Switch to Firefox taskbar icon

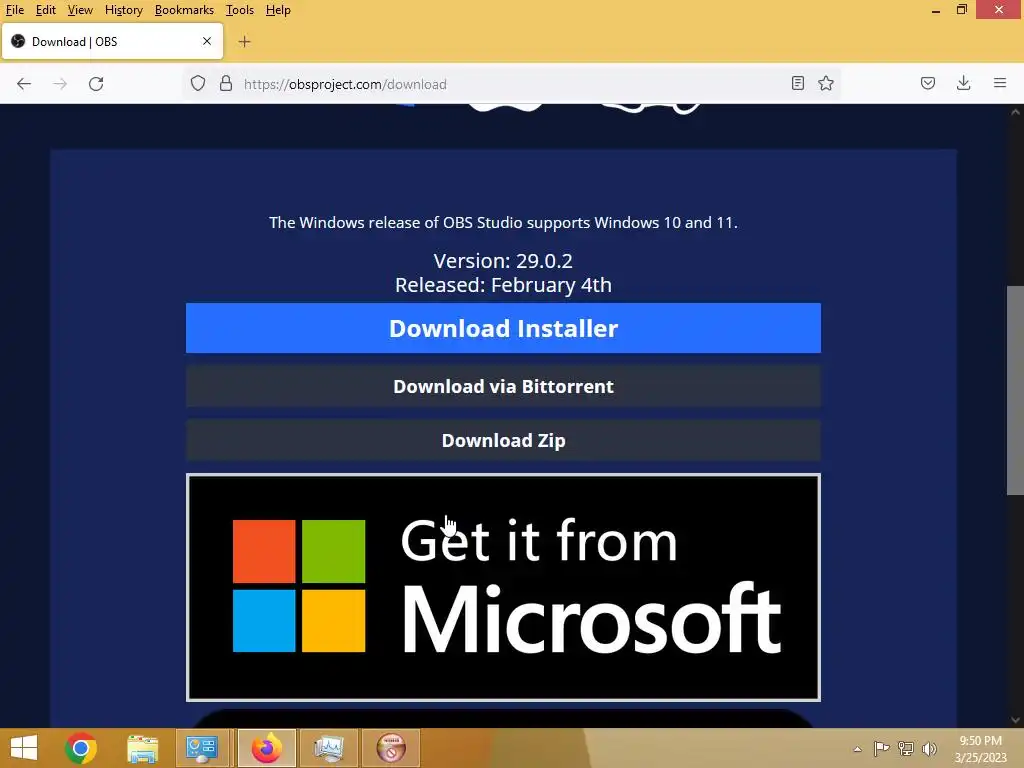coord(266,748)
